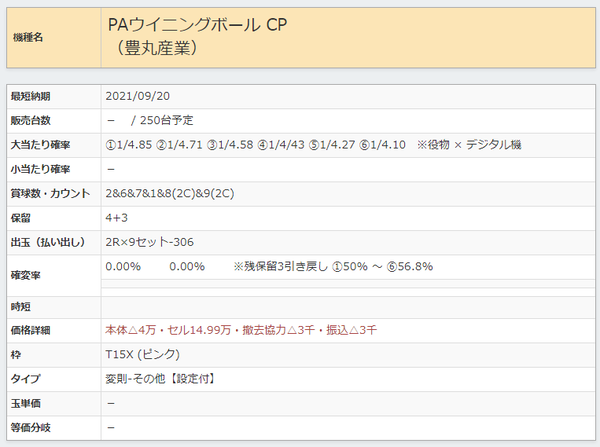Select the type value 変則-その他【設定付】
600x447 pixels.
pos(161,379)
